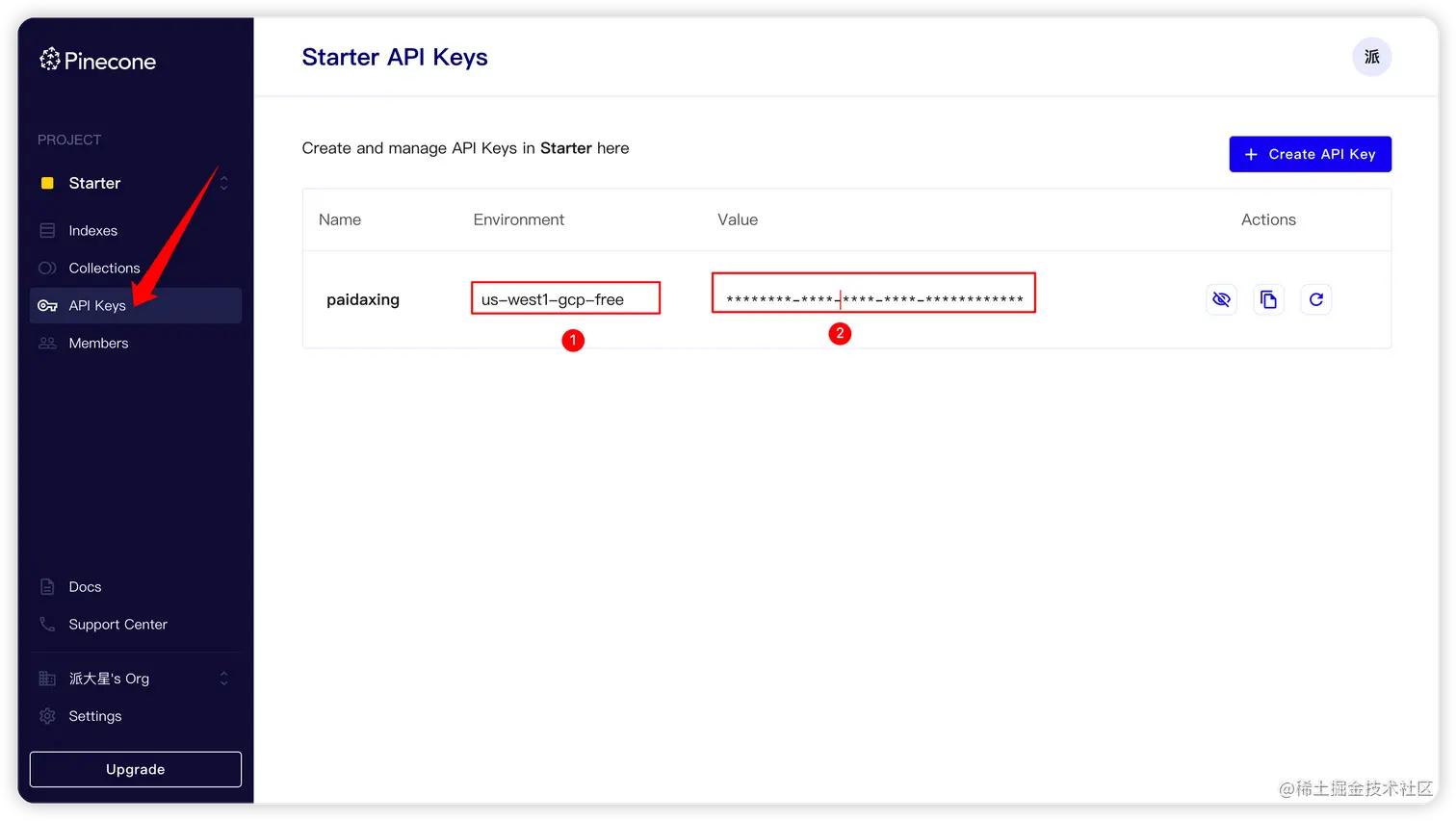Open the user avatar menu 派

(1371, 57)
